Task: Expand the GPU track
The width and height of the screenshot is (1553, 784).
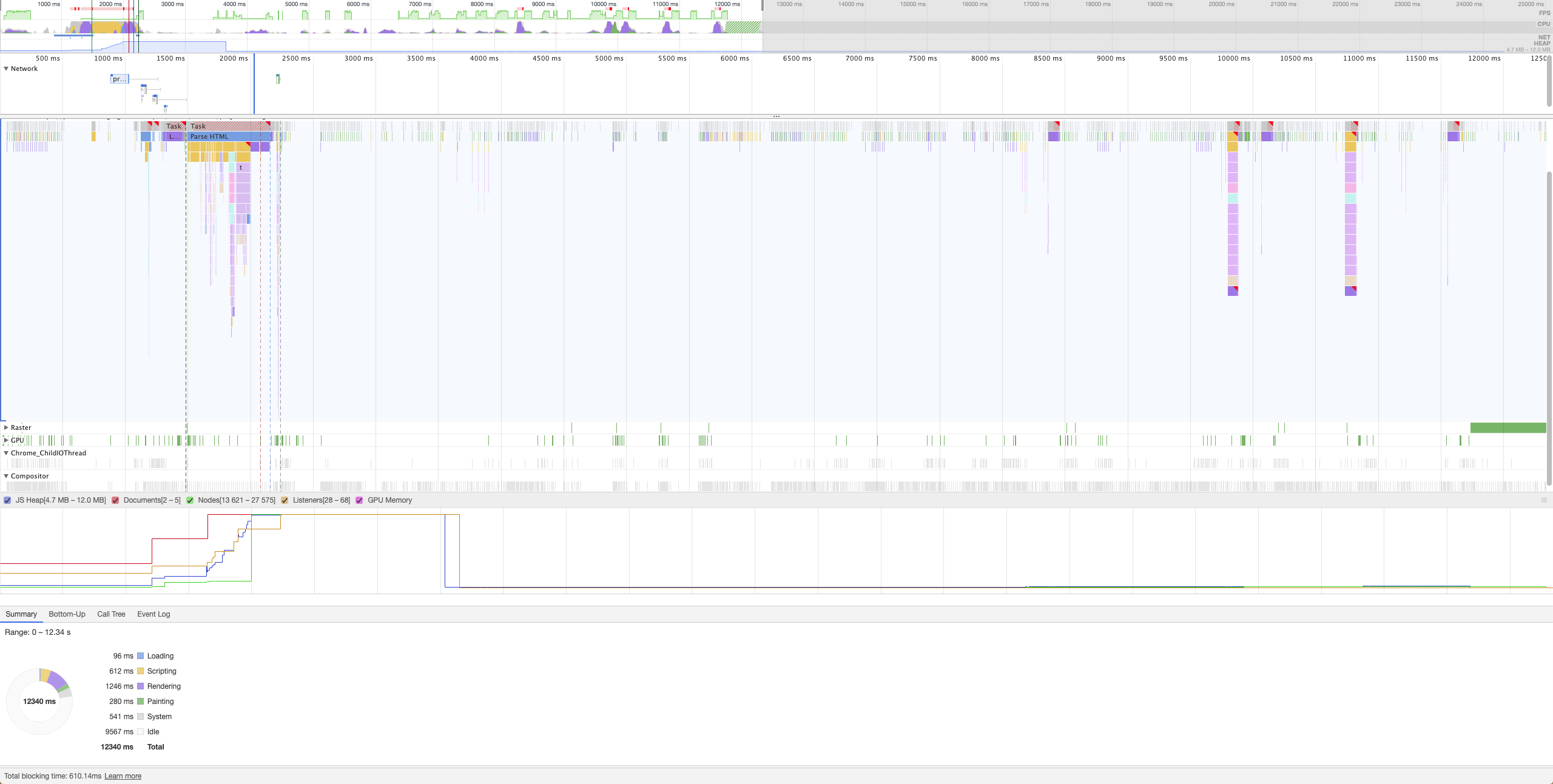Action: click(x=6, y=440)
